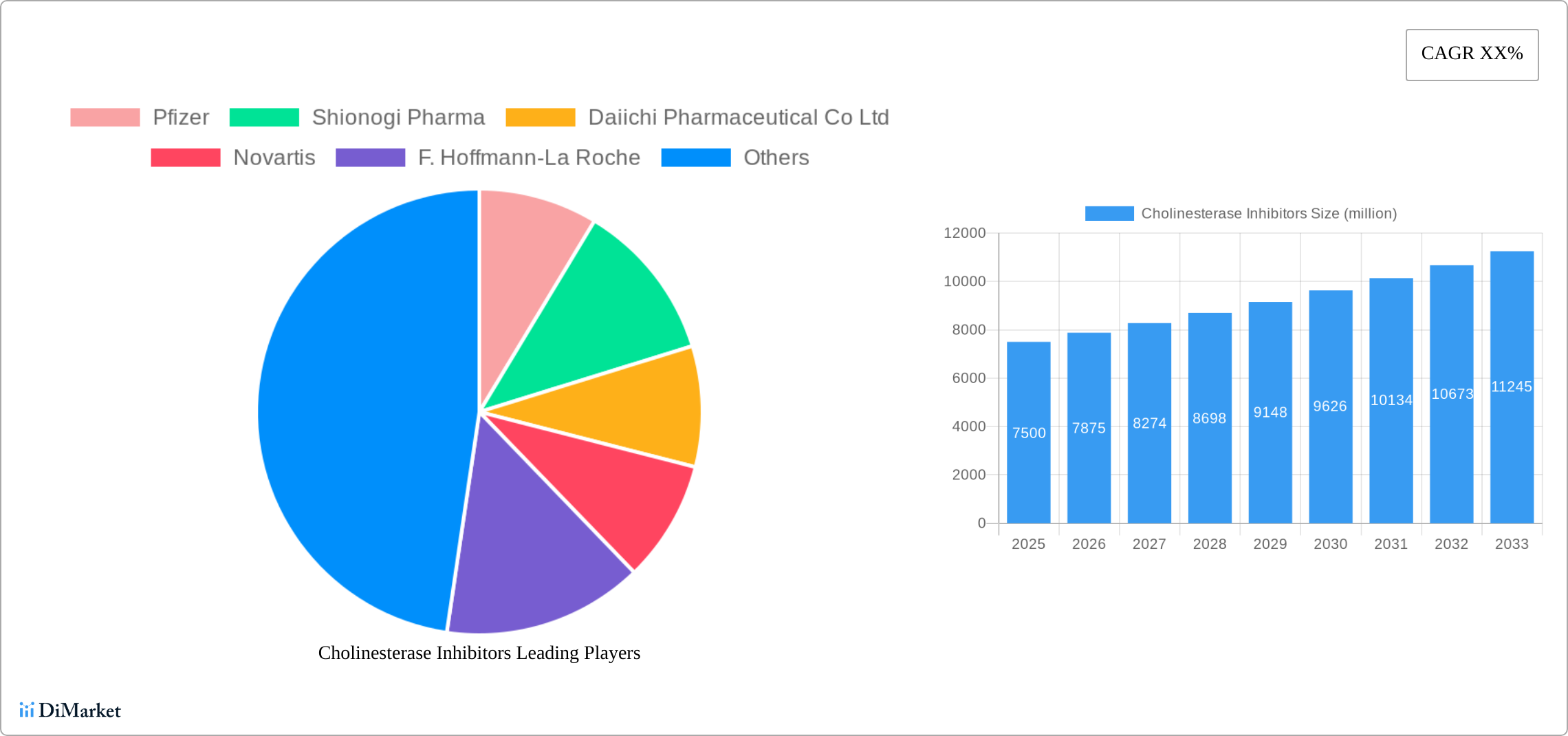The height and width of the screenshot is (736, 1568).
Task: Click the CAGR XX% button
Action: pyautogui.click(x=1471, y=54)
